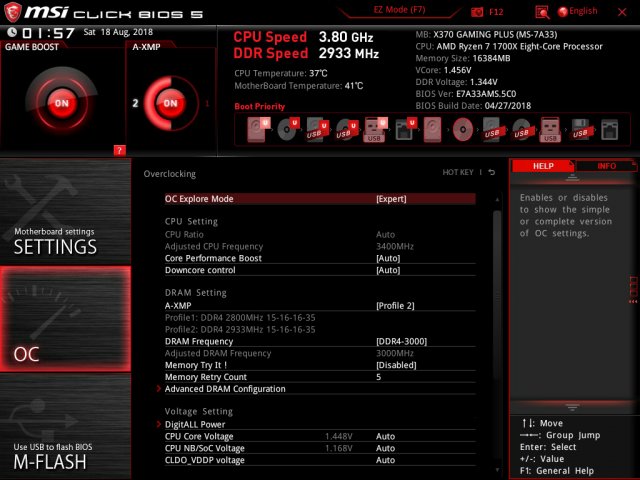The height and width of the screenshot is (480, 640).
Task: Select the legacy USB key boot icon
Action: pyautogui.click(x=551, y=130)
